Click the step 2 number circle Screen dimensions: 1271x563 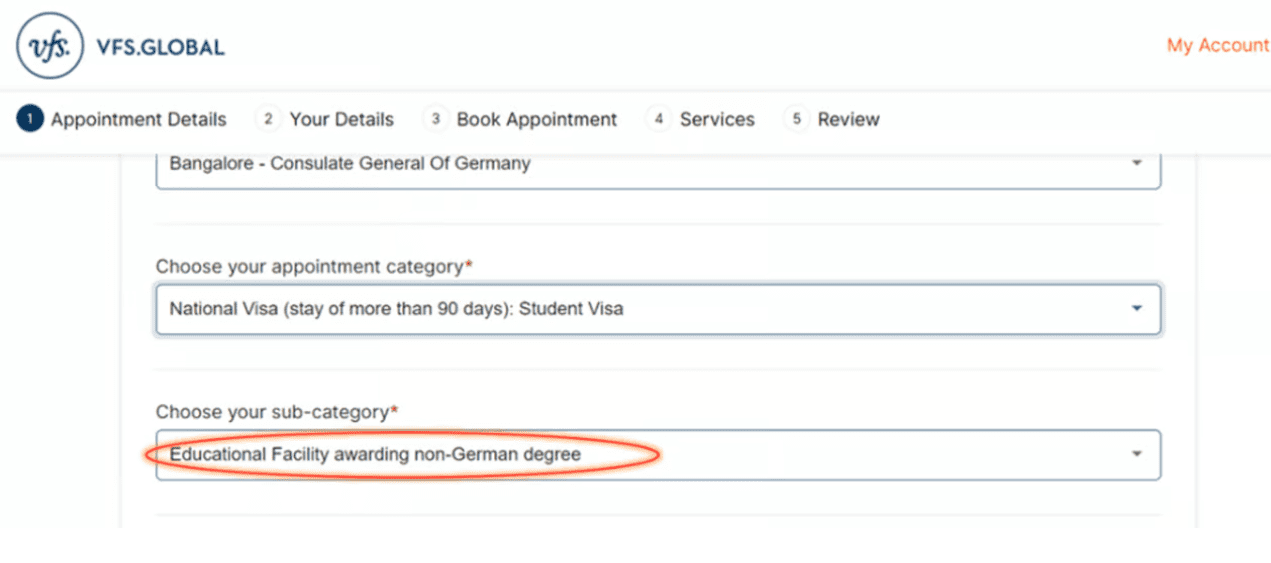coord(268,119)
